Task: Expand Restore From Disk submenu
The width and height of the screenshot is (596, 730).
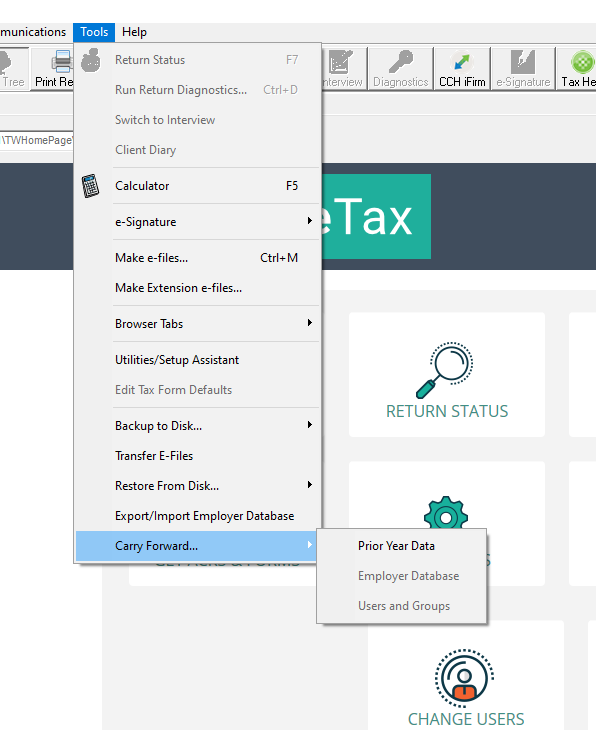Action: 198,486
